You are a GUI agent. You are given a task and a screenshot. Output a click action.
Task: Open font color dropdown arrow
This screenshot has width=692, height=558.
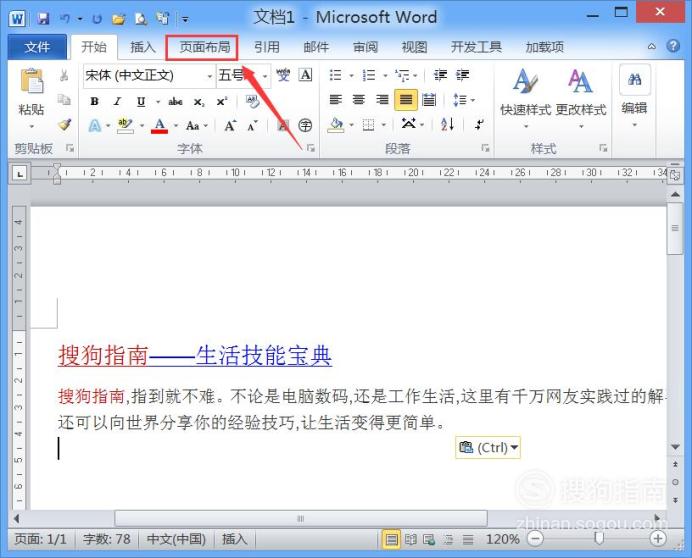pyautogui.click(x=176, y=126)
